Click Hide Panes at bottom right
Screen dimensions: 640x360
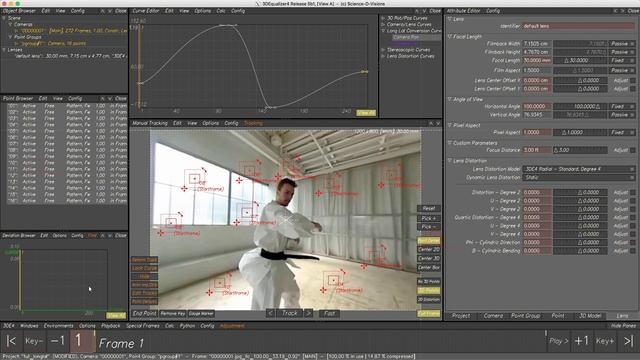[x=623, y=326]
